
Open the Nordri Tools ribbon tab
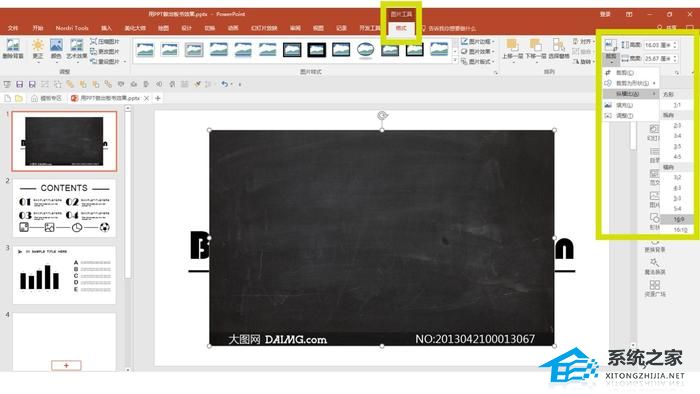click(x=72, y=28)
